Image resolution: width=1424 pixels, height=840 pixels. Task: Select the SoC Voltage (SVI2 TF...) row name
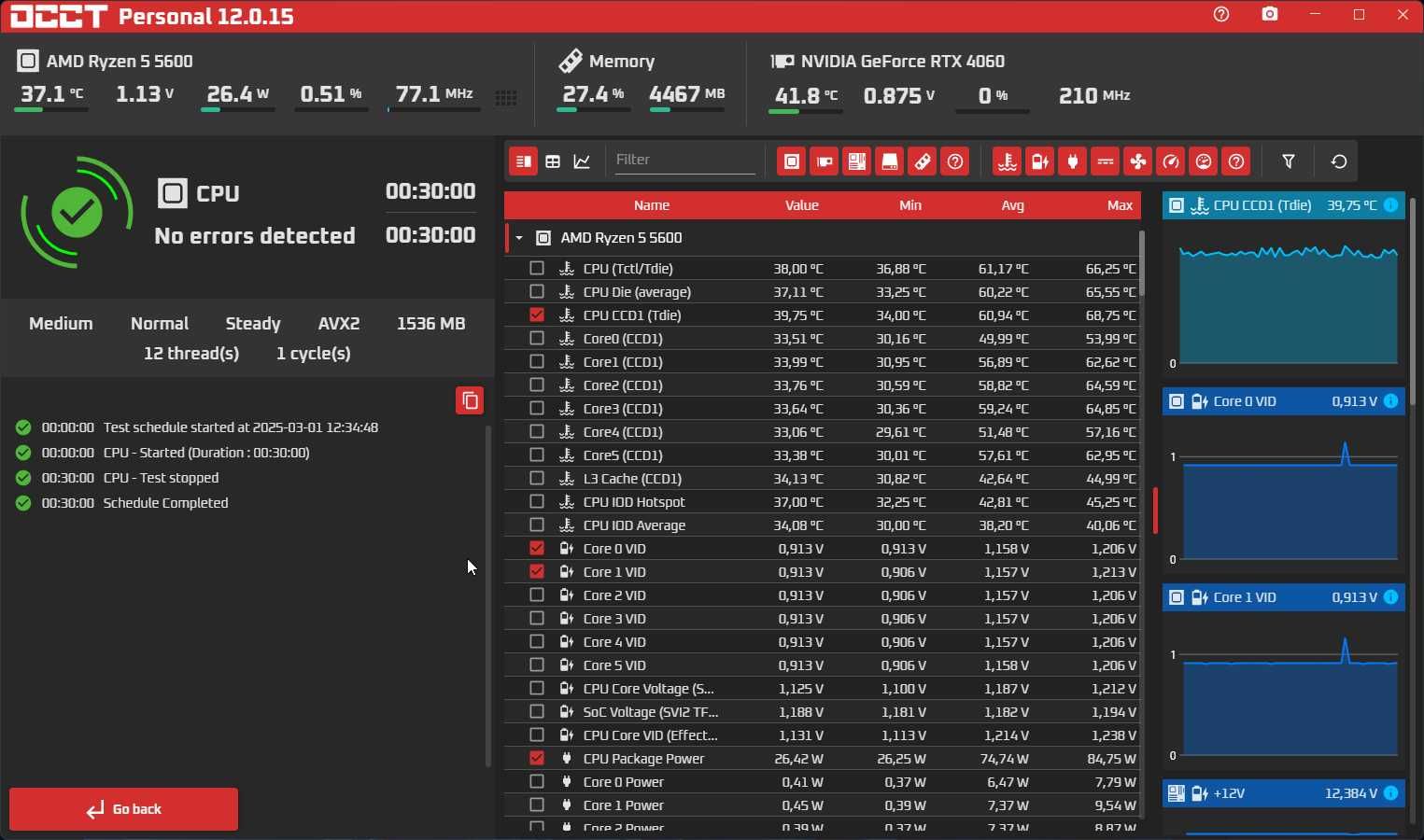[651, 711]
